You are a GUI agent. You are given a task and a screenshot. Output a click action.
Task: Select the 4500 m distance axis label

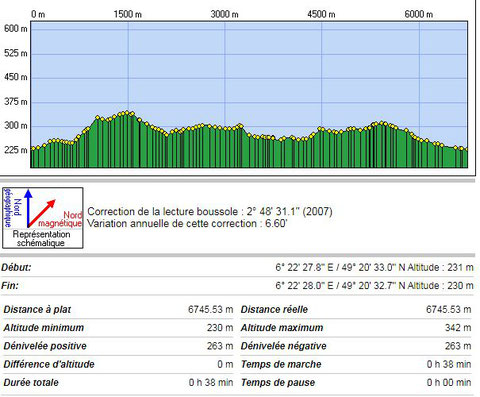click(321, 14)
